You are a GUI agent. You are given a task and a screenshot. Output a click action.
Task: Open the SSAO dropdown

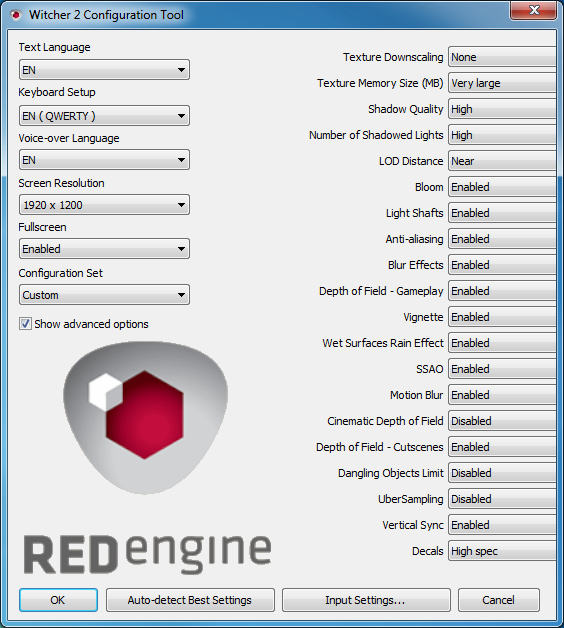tap(502, 369)
